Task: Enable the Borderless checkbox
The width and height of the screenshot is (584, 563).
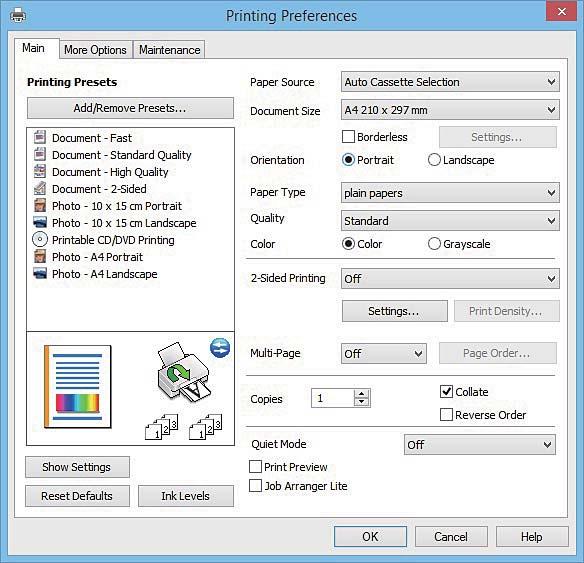Action: [x=348, y=137]
